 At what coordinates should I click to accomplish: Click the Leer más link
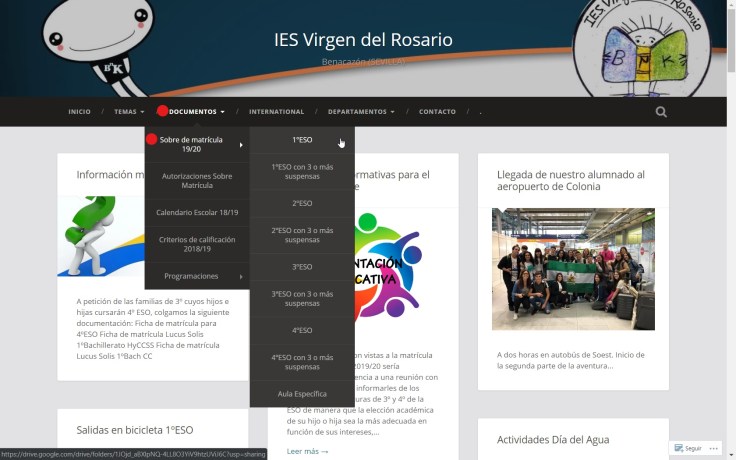(x=307, y=451)
